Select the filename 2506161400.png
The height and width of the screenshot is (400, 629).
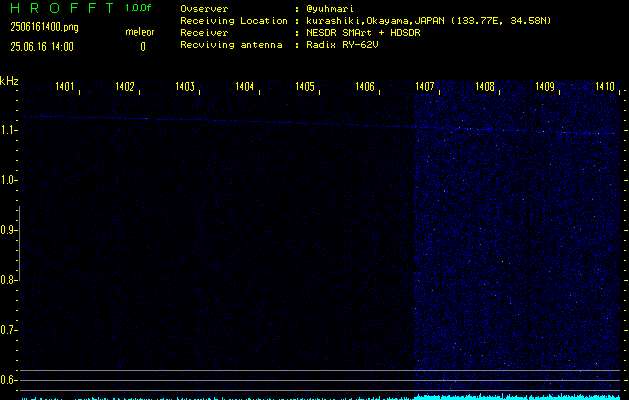(x=44, y=27)
